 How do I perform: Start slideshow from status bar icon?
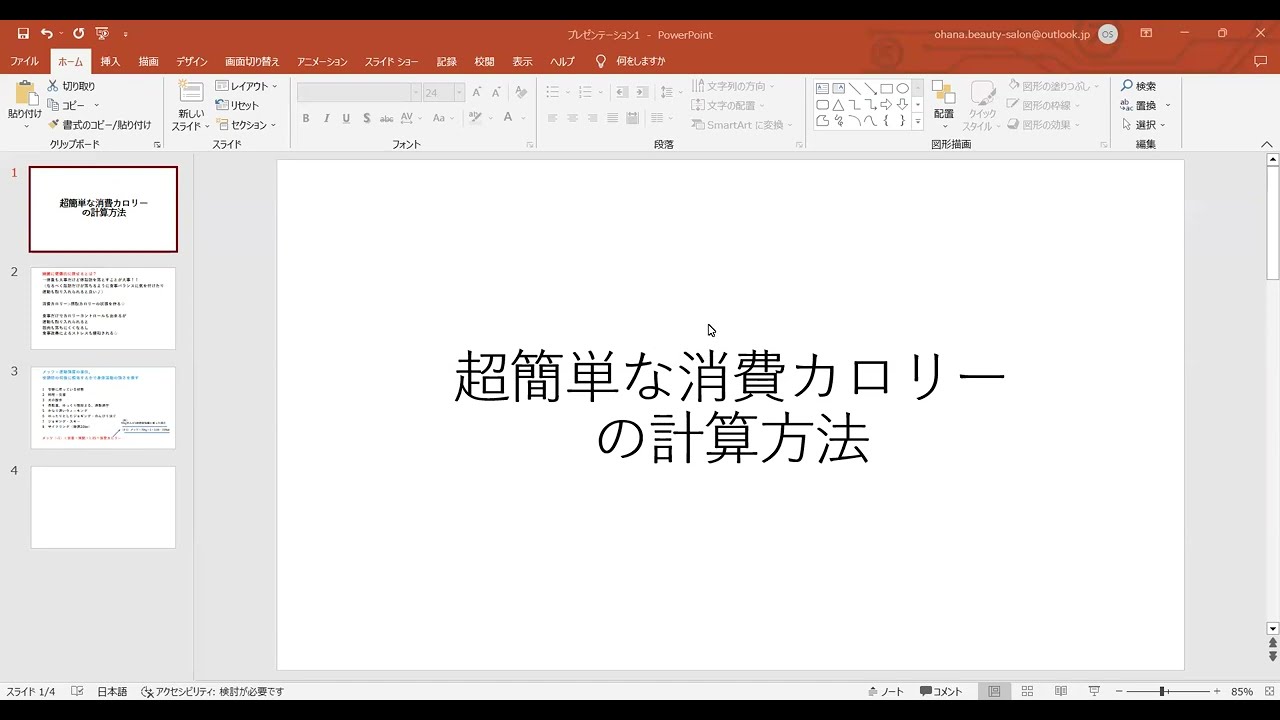click(x=1094, y=691)
